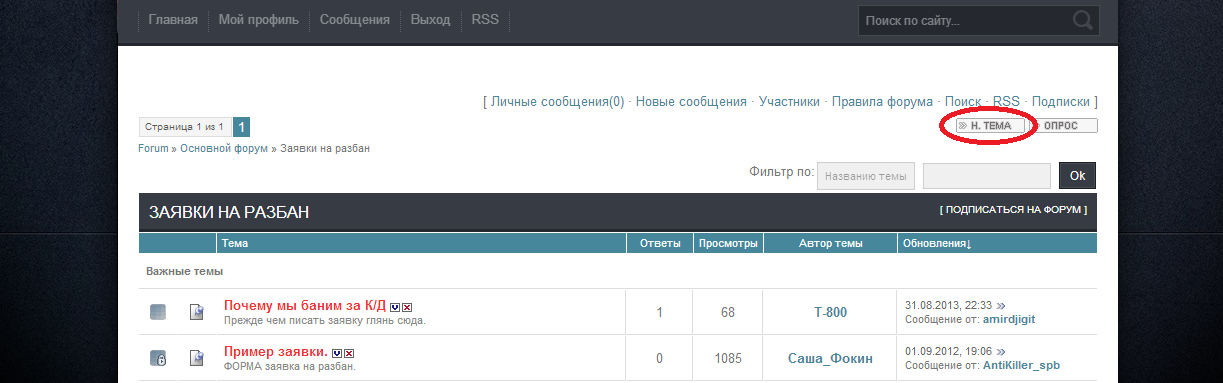Click the red X icon after Пример заявки title

pos(349,353)
